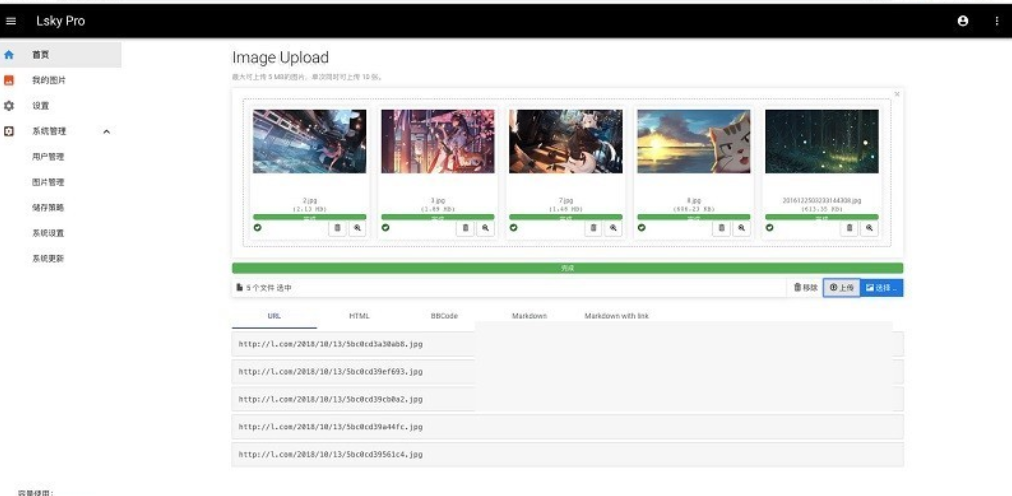This screenshot has height=496, width=1012.
Task: Select the cat sunset image thumbnail
Action: pos(694,141)
